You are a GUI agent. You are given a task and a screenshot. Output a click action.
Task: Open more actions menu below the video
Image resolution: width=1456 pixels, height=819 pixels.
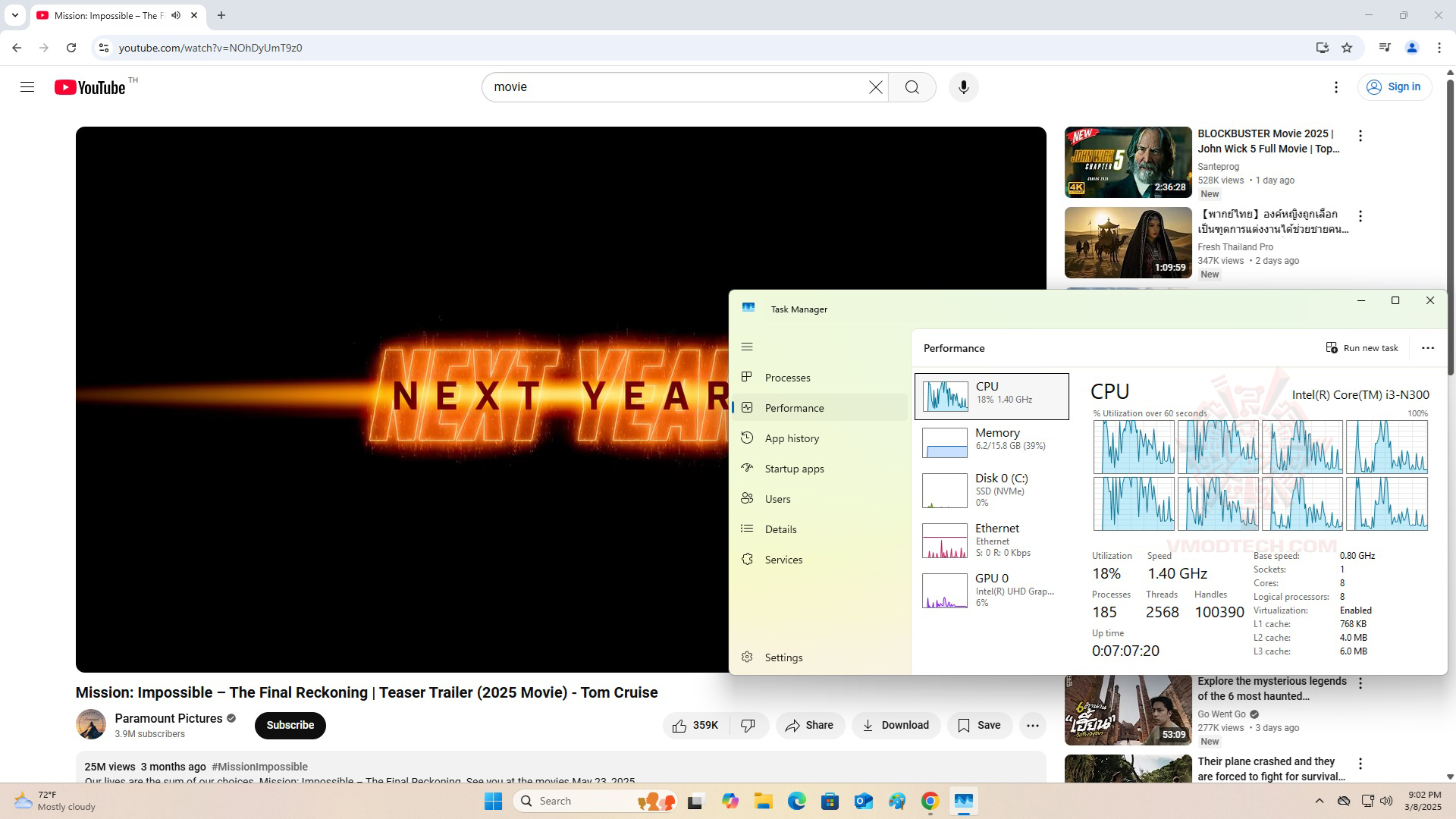click(1032, 726)
